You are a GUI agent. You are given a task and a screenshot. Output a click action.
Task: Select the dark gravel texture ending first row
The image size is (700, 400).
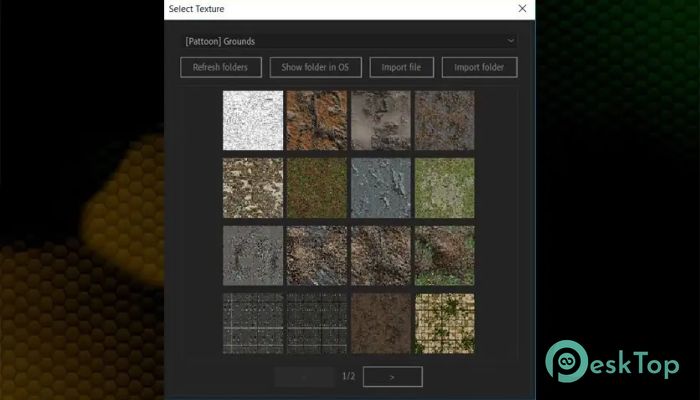(445, 120)
